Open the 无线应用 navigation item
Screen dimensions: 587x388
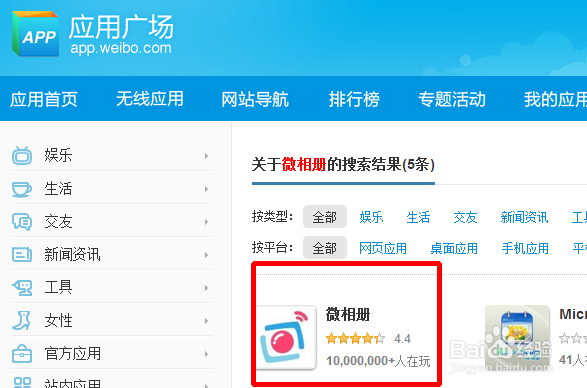(x=150, y=99)
